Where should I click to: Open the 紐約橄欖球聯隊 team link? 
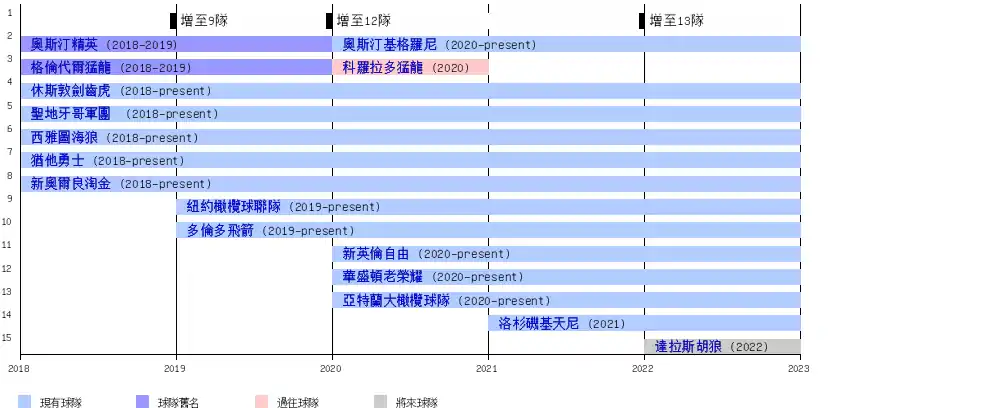pos(233,207)
